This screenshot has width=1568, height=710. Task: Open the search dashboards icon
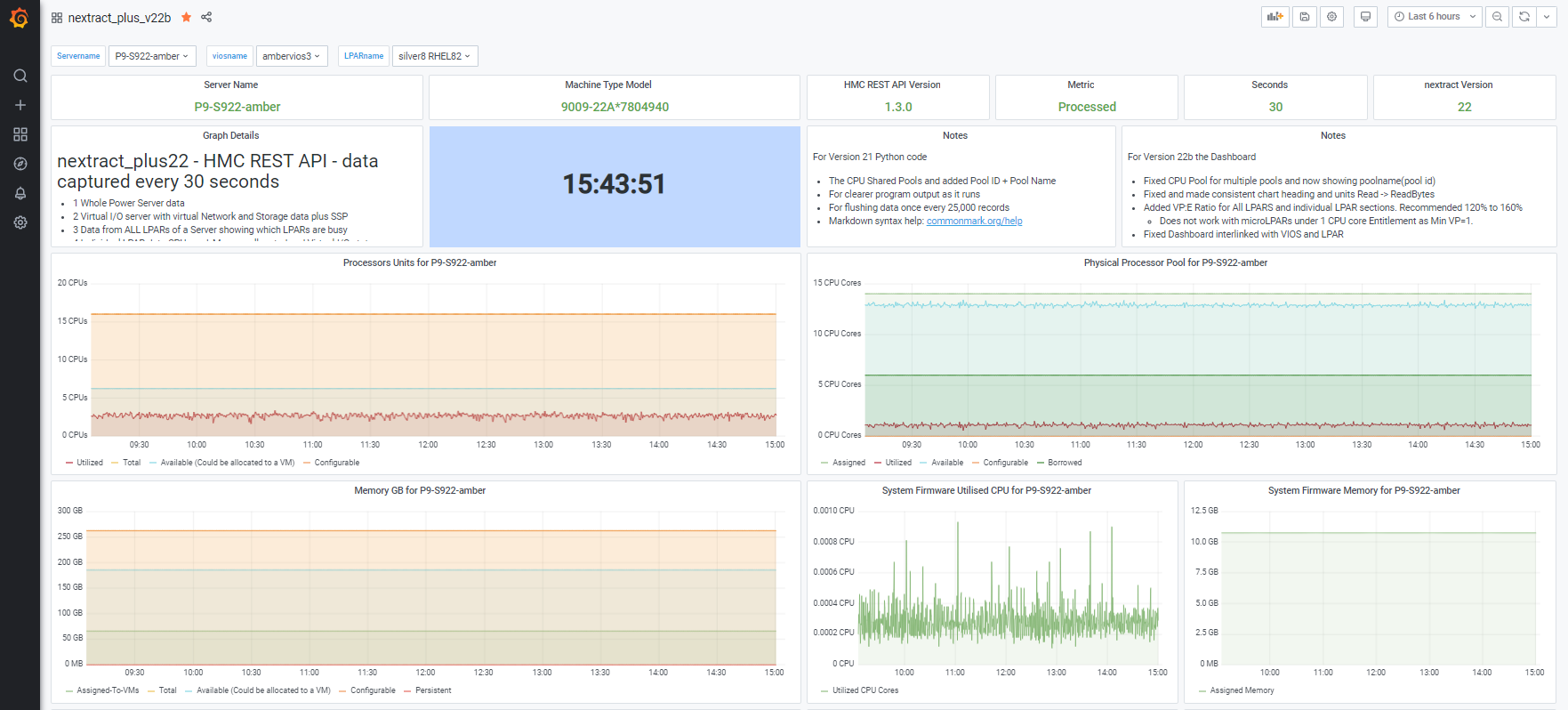click(20, 76)
